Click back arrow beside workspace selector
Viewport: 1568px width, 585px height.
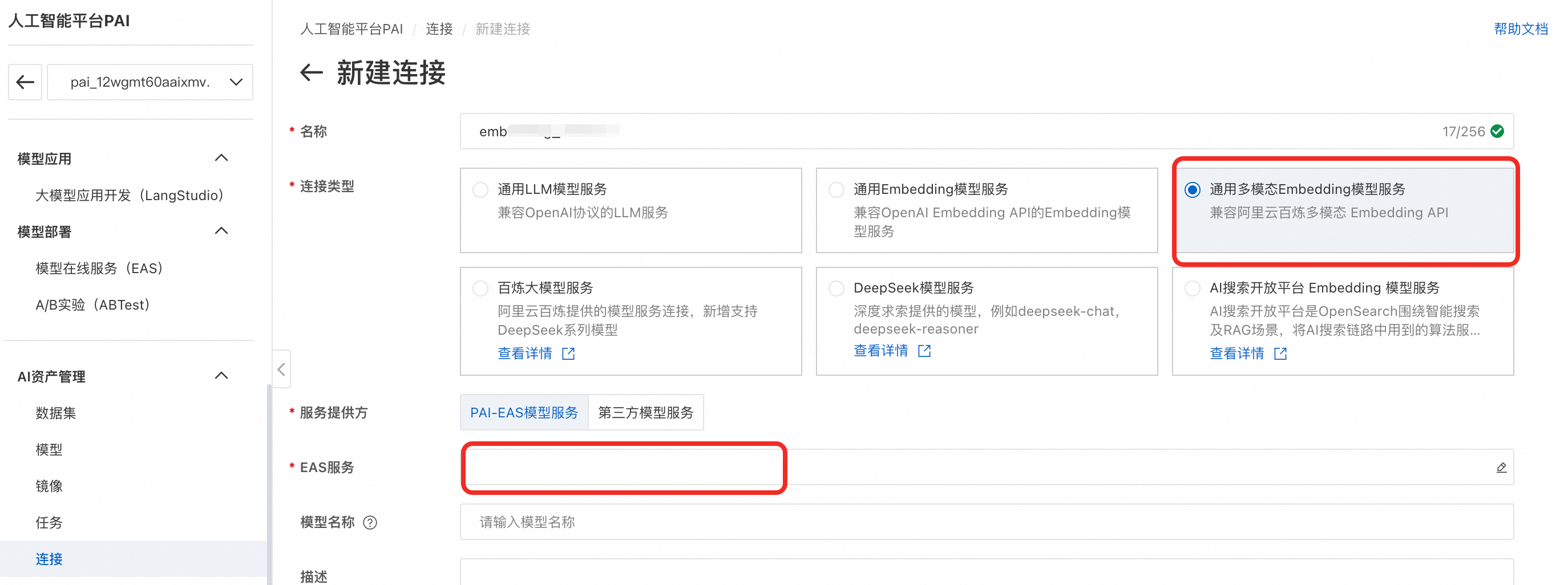point(25,82)
